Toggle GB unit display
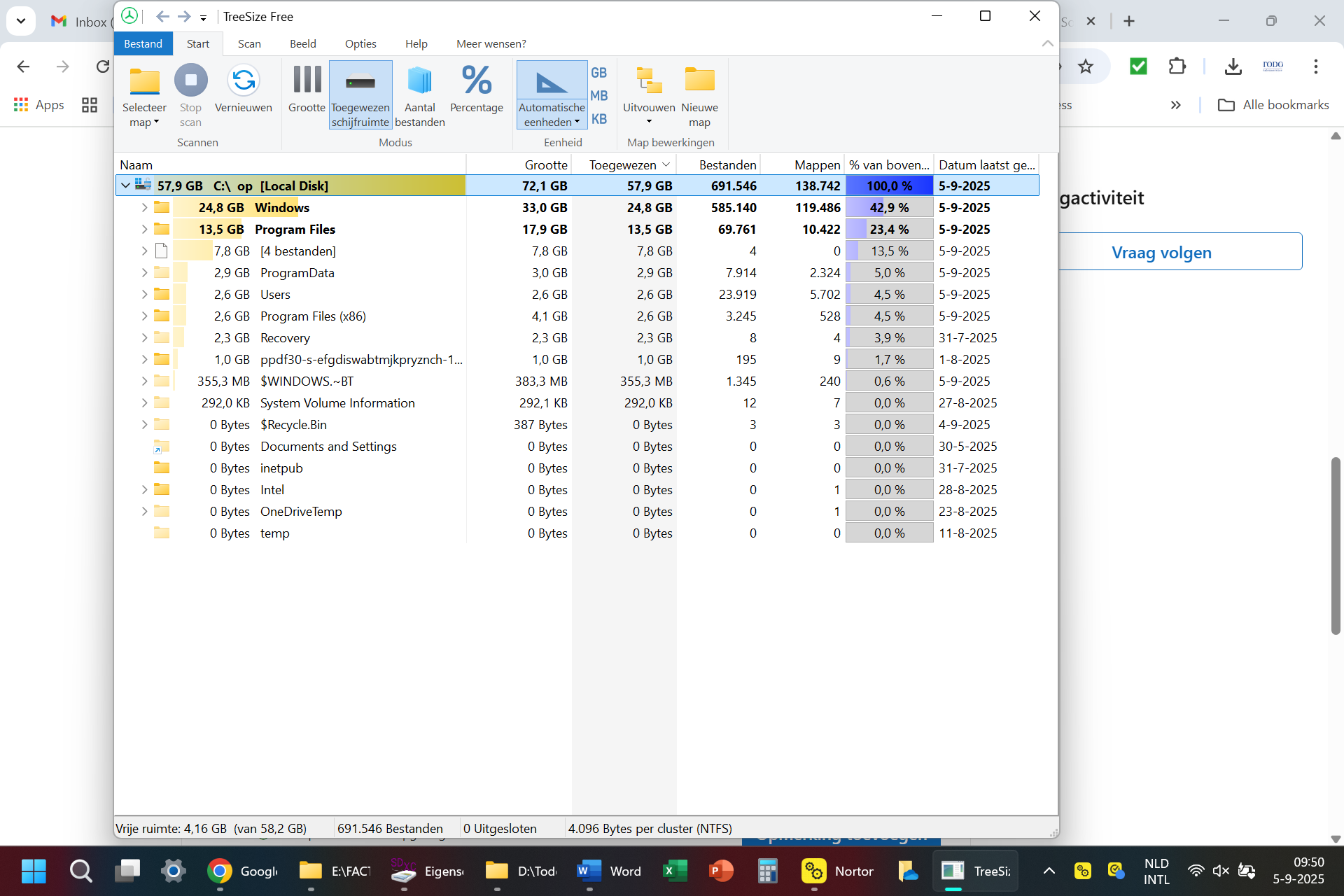The height and width of the screenshot is (896, 1344). click(x=598, y=73)
